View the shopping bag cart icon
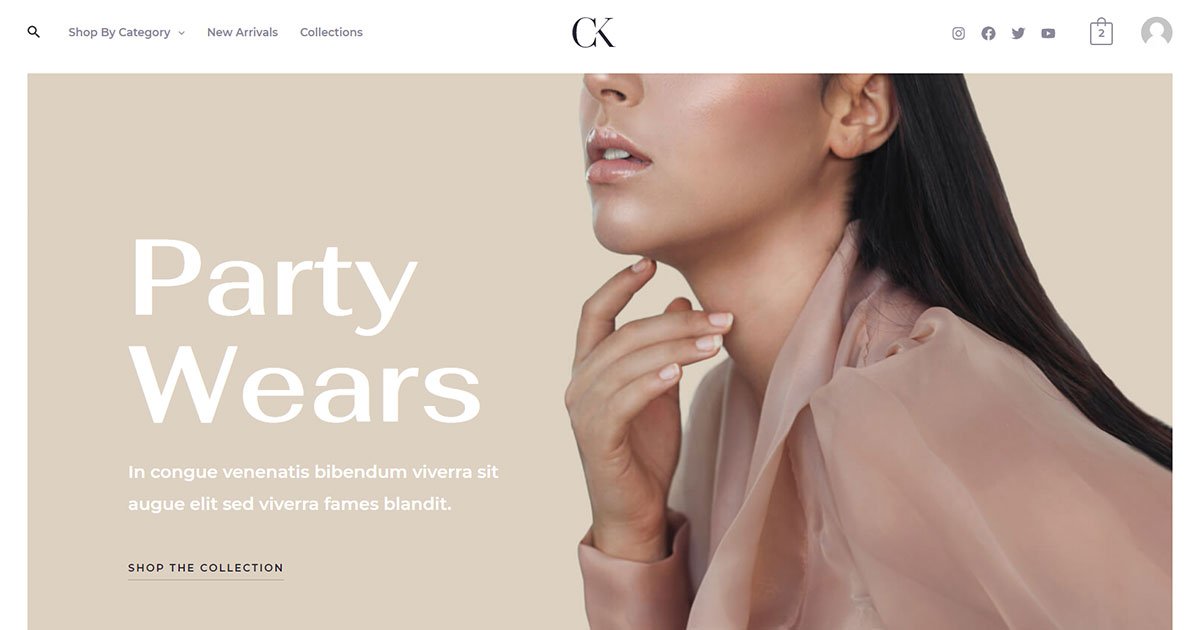This screenshot has width=1200, height=630. 1101,31
